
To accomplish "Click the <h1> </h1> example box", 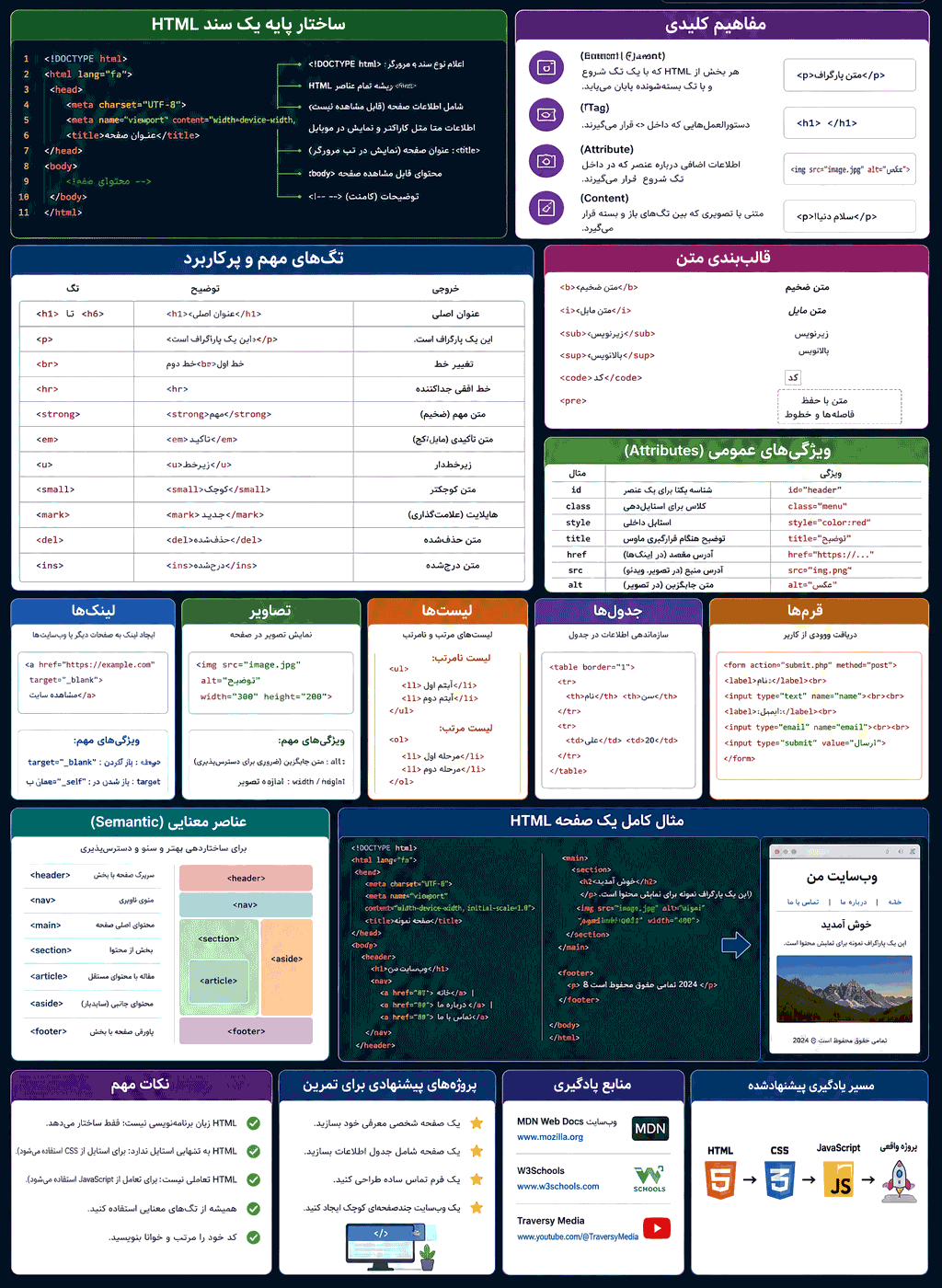I will [x=849, y=122].
